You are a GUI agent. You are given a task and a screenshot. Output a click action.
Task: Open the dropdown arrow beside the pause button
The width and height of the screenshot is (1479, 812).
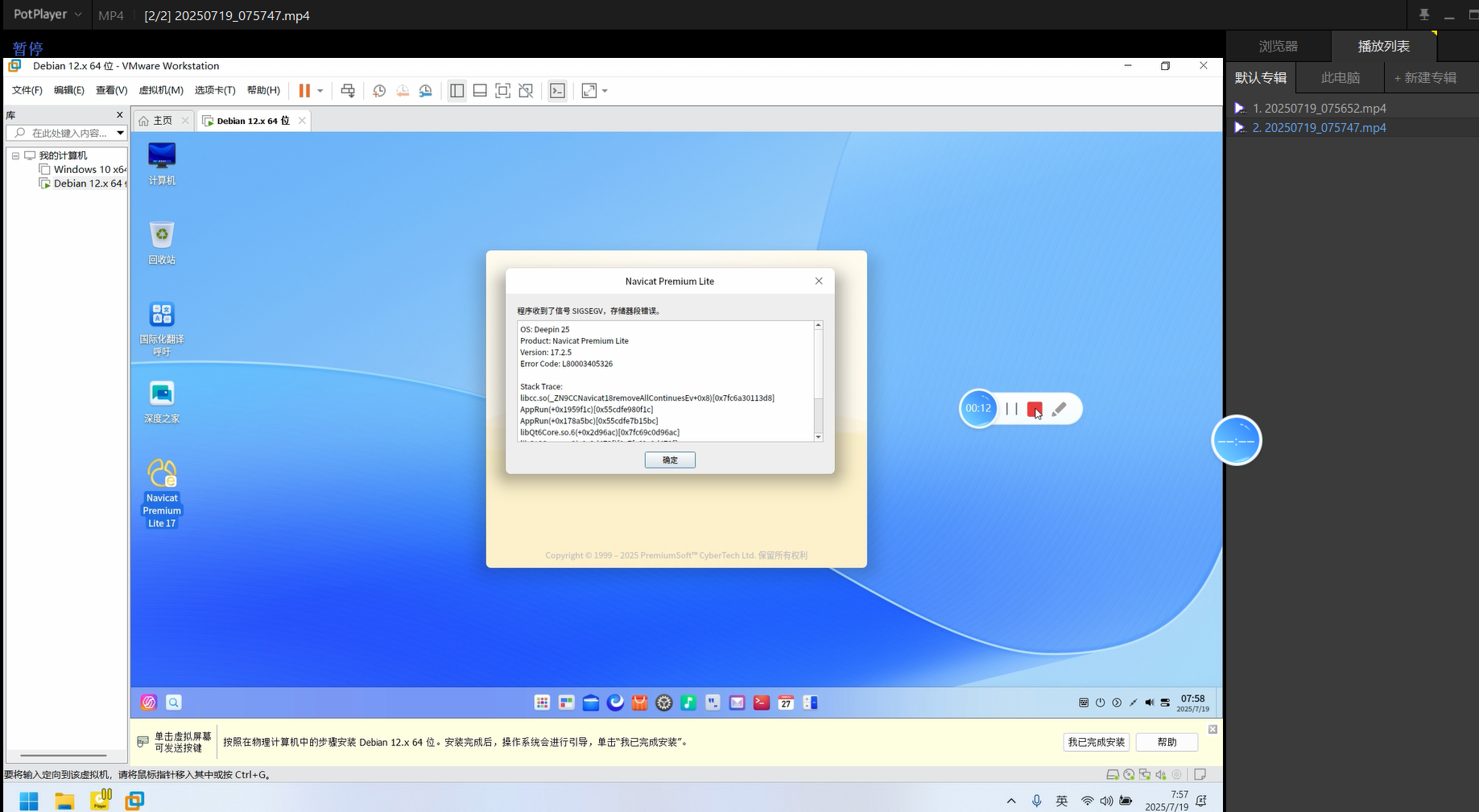(320, 91)
